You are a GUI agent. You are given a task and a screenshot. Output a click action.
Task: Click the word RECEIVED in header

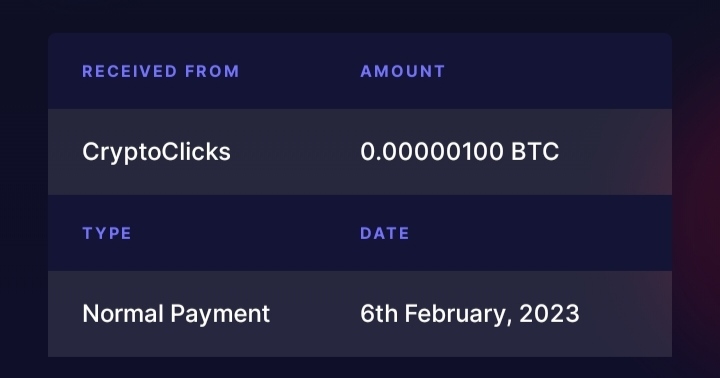129,71
